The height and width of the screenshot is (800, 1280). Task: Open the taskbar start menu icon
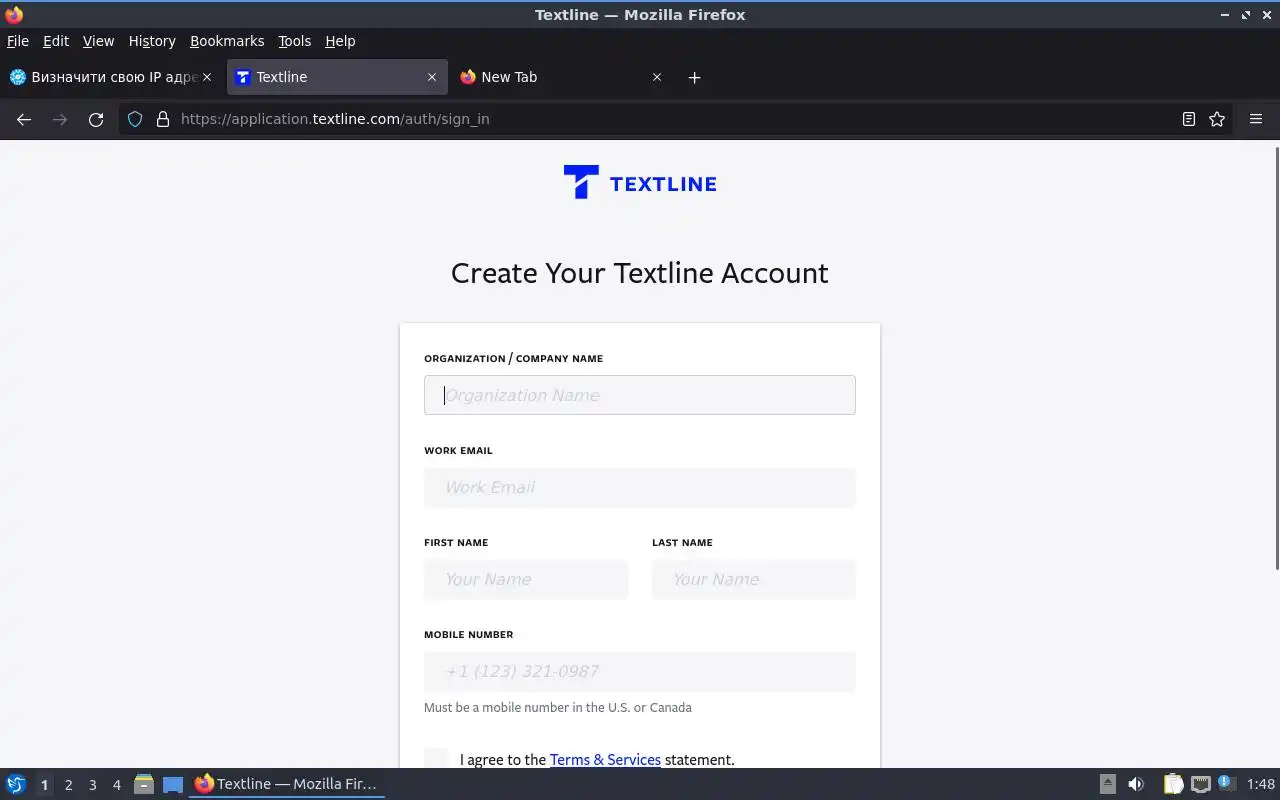[x=16, y=784]
